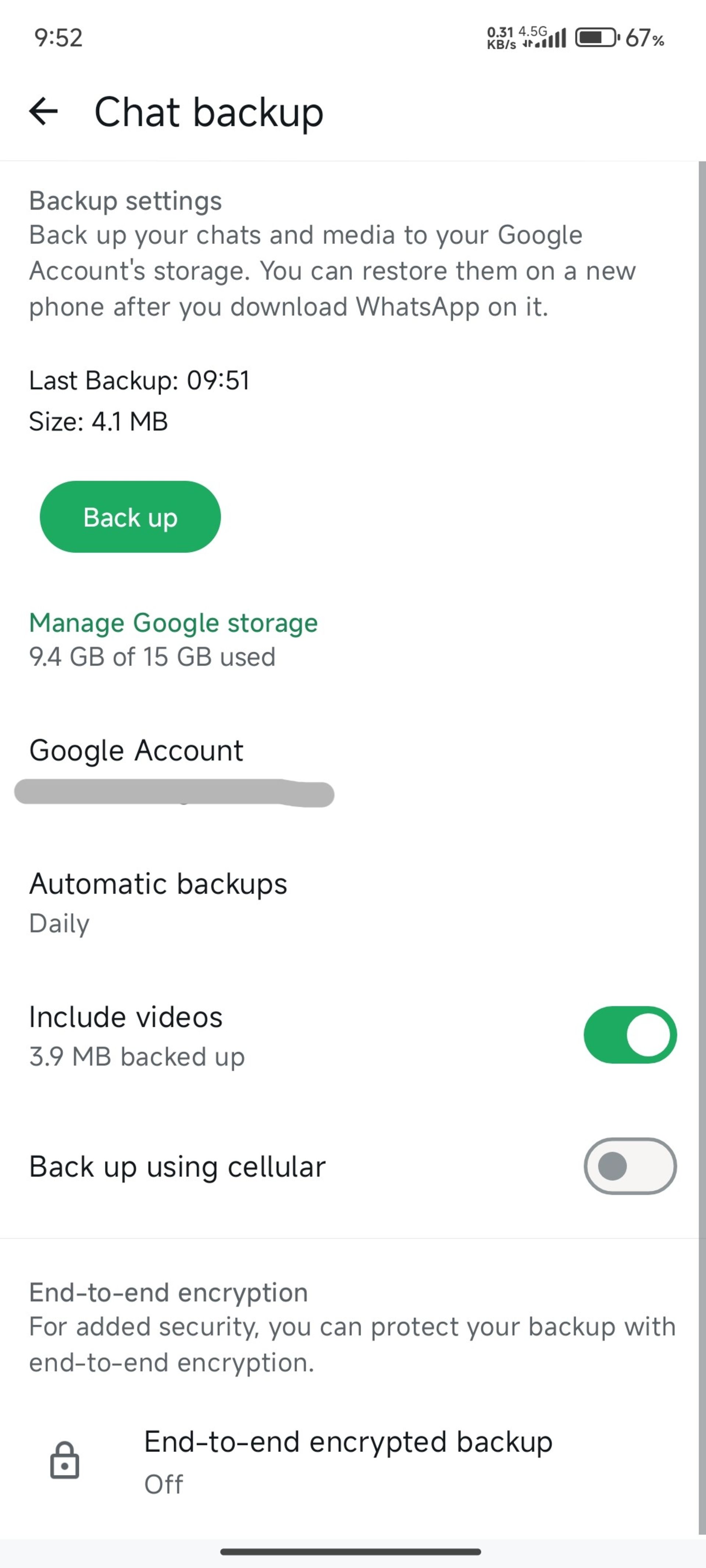Tap the Chat backup page title
Screen dimensions: 706x1568
point(208,112)
